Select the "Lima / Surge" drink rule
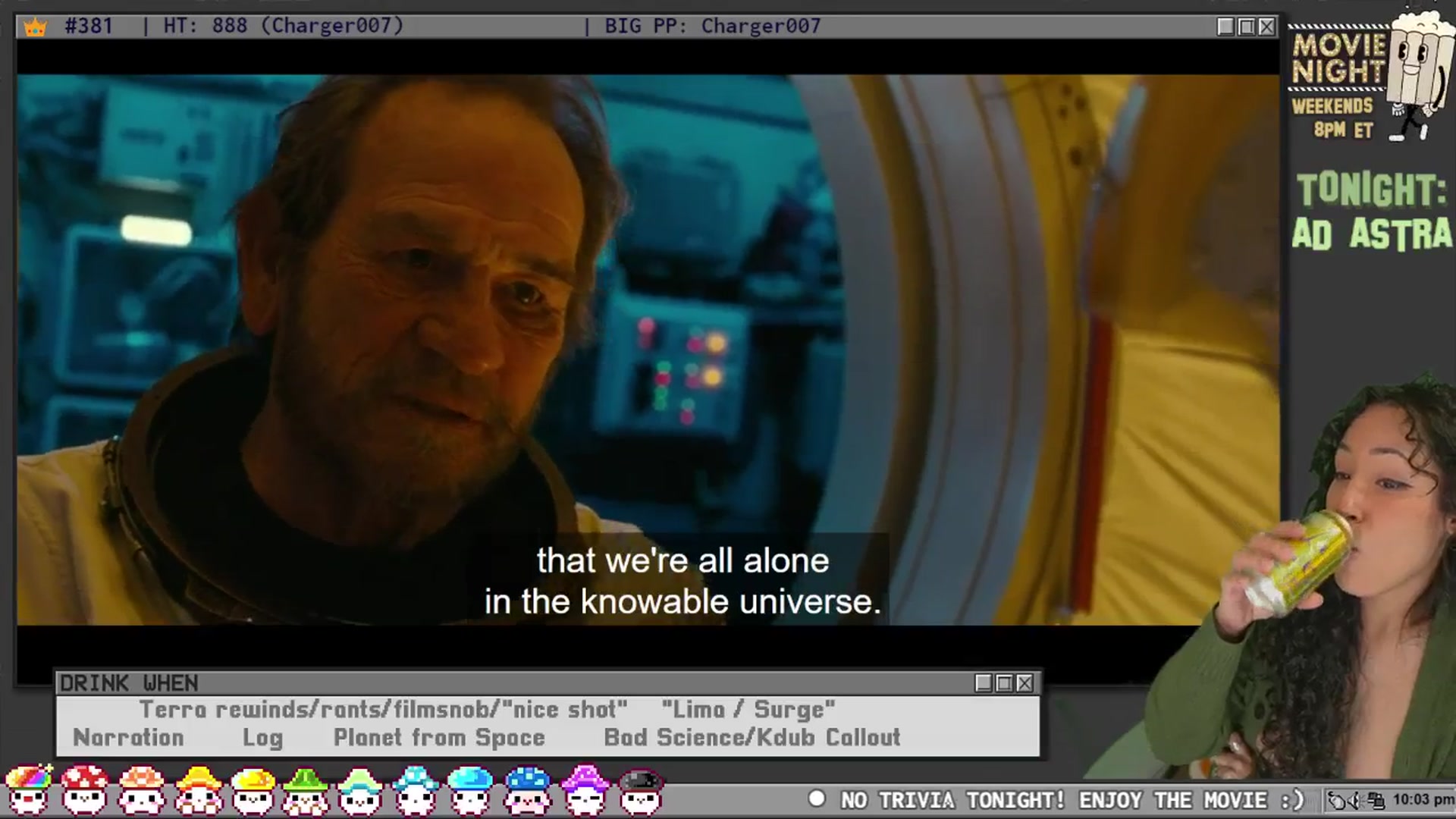Viewport: 1456px width, 819px height. 748,710
